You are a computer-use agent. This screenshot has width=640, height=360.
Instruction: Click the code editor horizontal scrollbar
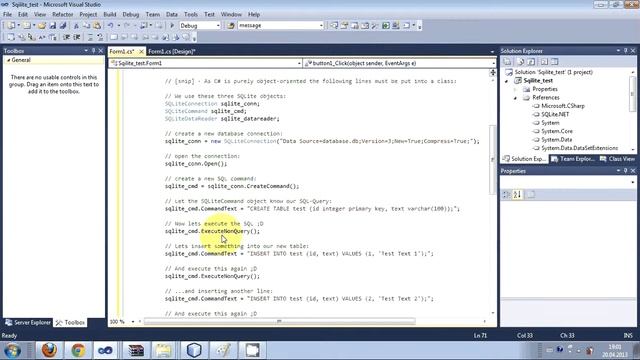point(279,322)
